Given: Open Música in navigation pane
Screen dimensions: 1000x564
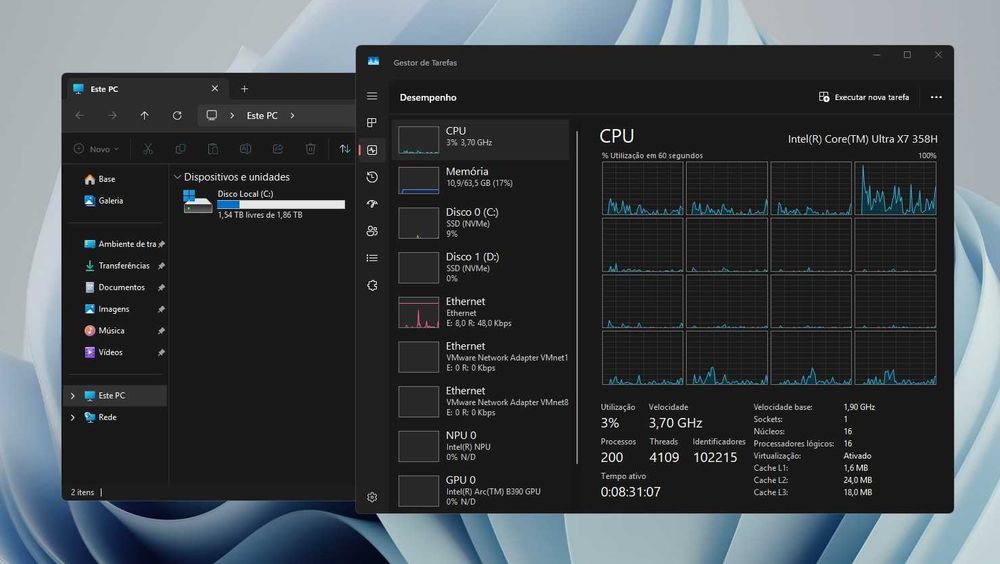Looking at the screenshot, I should [x=105, y=330].
